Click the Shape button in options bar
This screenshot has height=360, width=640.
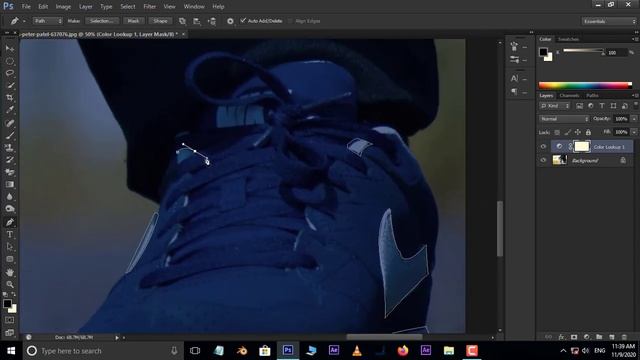[x=160, y=21]
